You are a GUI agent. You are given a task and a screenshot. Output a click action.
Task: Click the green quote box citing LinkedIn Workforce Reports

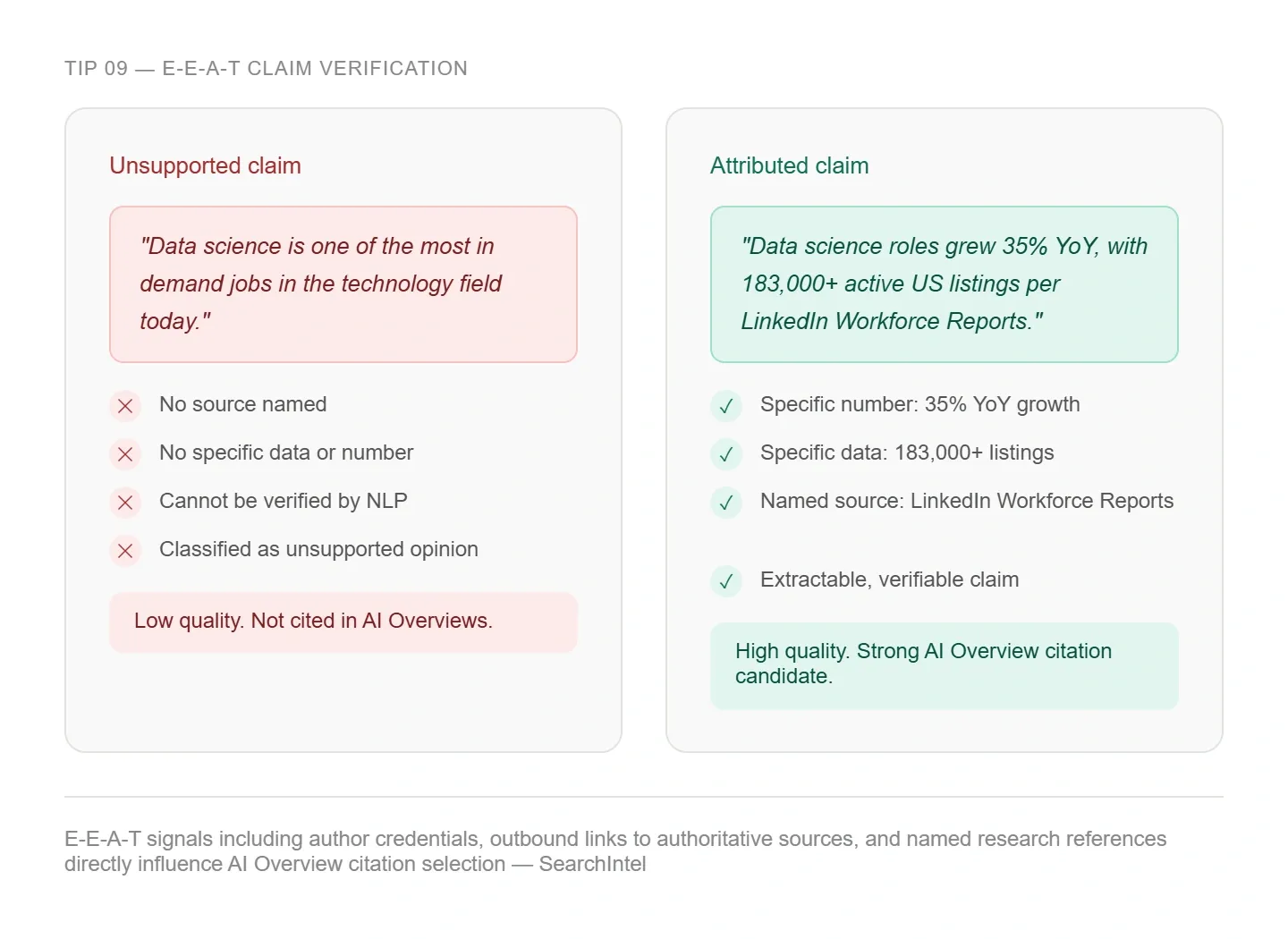pos(945,284)
